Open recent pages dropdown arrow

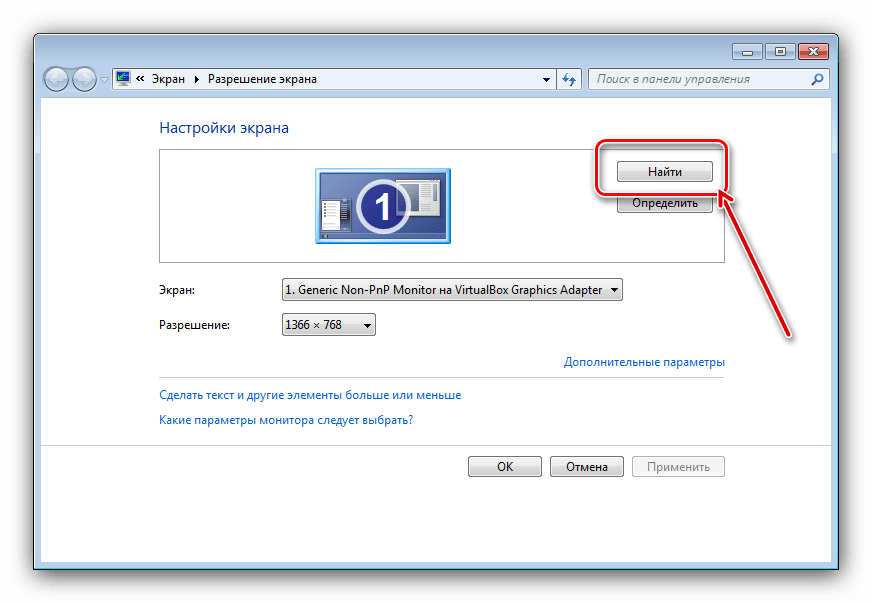[x=104, y=80]
